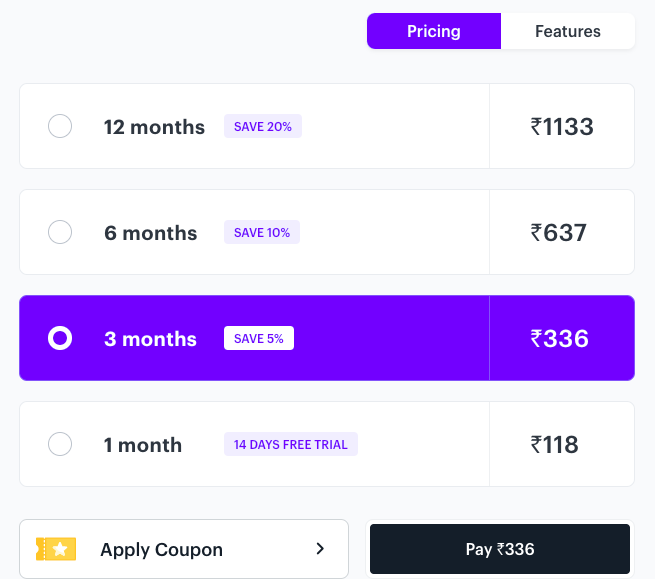Click the 14 DAYS FREE TRIAL badge
This screenshot has height=579, width=655.
coord(291,444)
